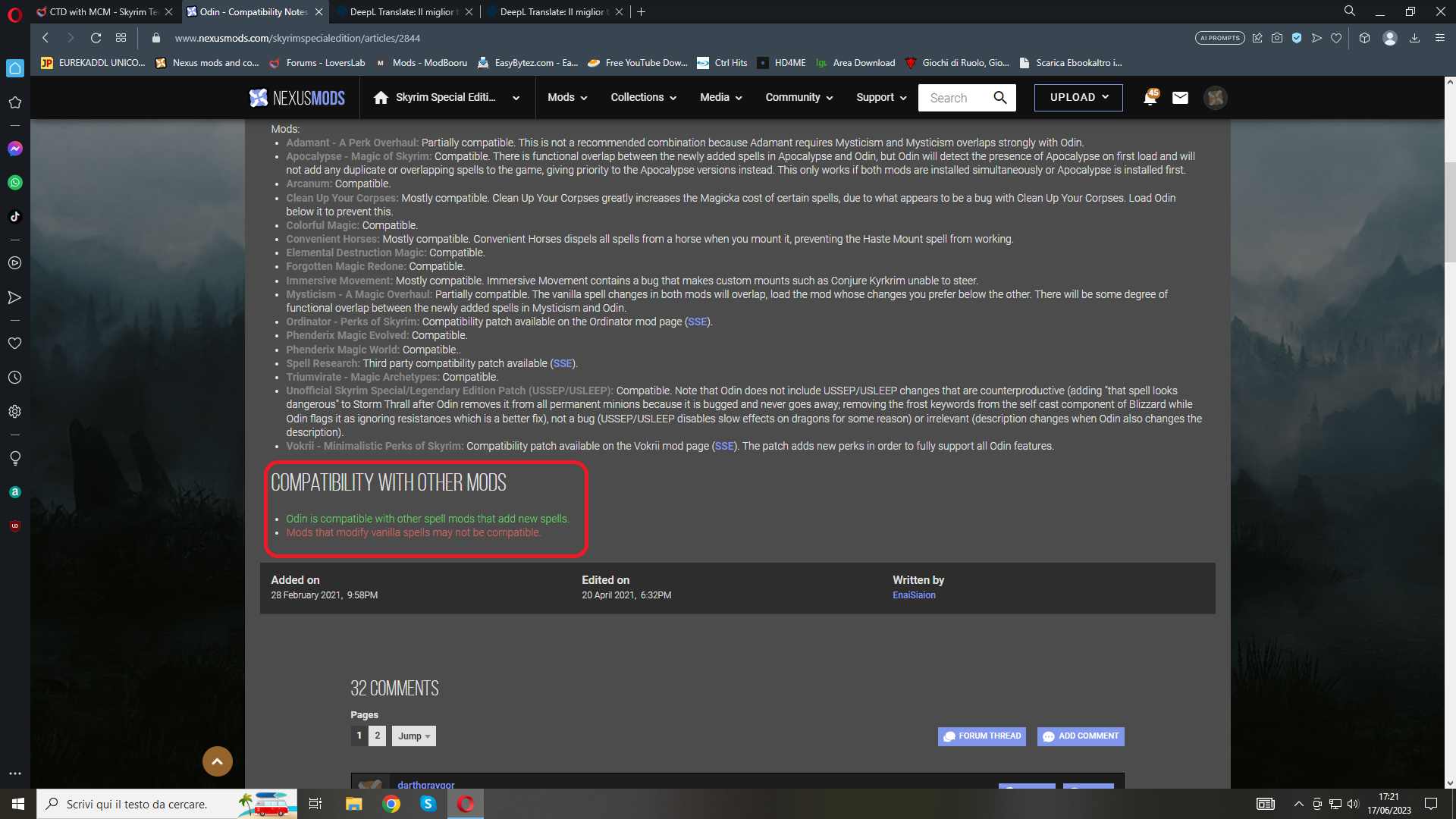Viewport: 1456px width, 819px height.
Task: Open the EUREKADDL UNICO bookmark
Action: [93, 63]
